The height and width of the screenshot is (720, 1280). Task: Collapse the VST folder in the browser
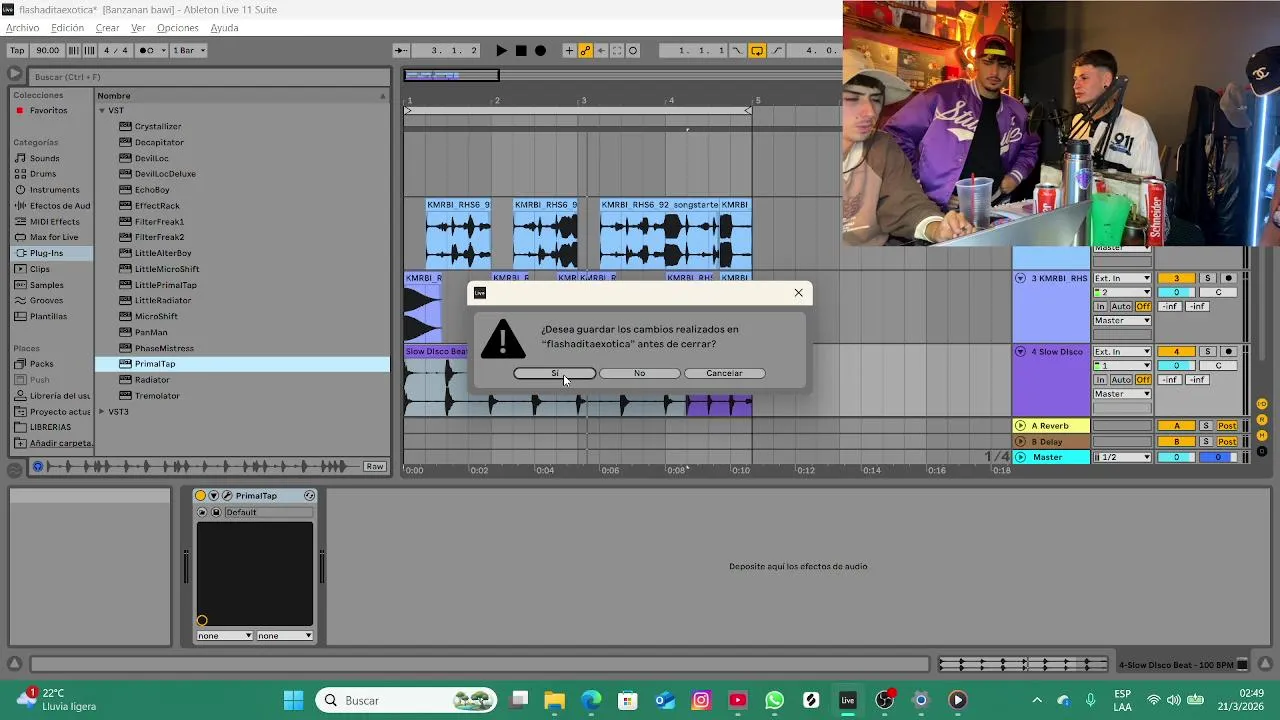pos(102,111)
